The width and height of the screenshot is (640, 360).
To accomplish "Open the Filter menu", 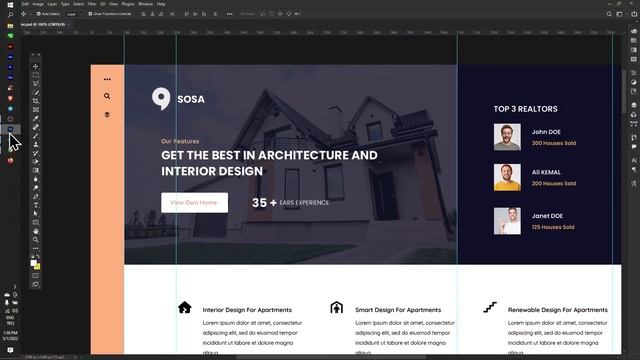I will pos(92,4).
